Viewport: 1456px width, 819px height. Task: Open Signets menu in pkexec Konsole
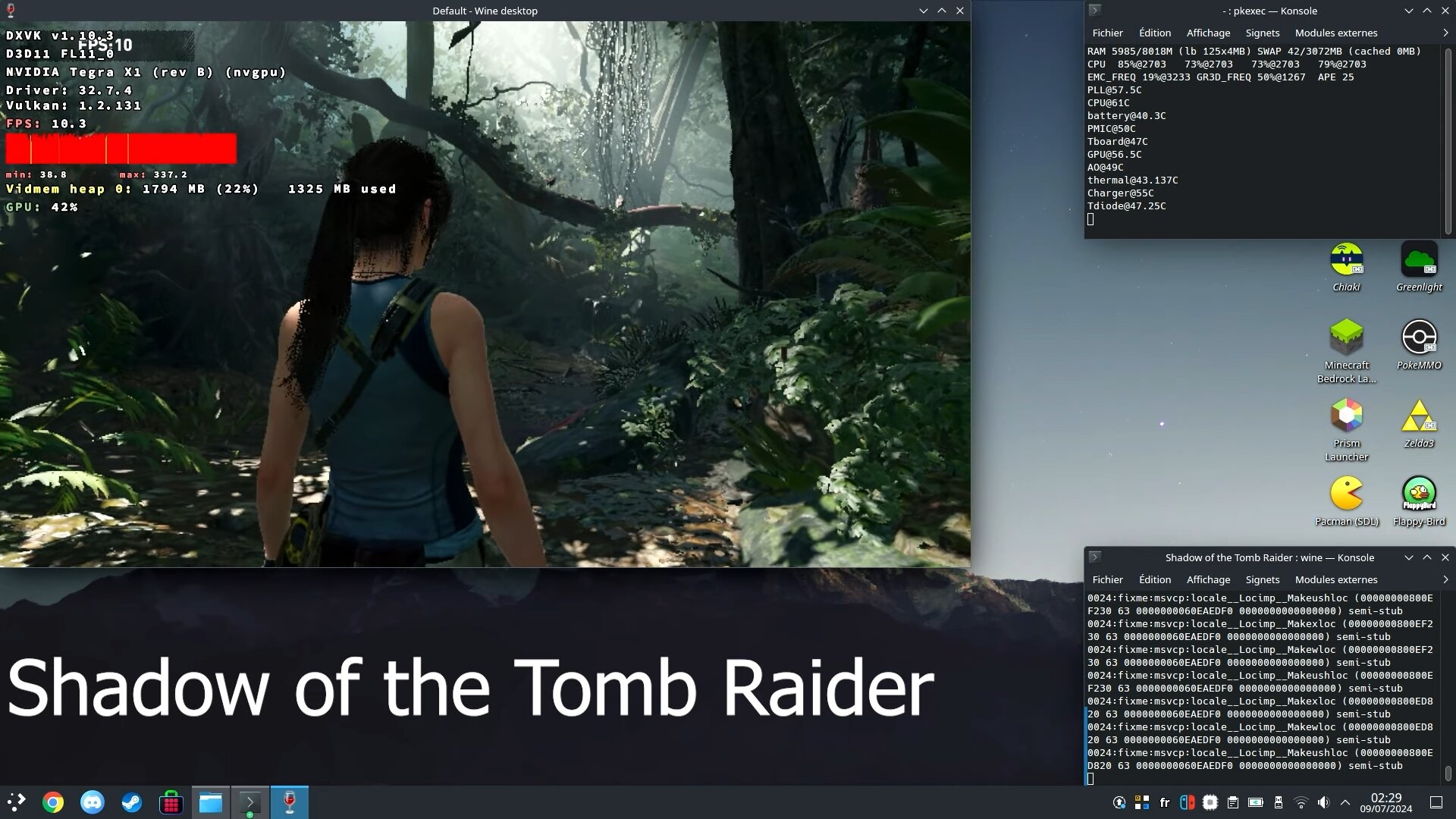(1262, 33)
